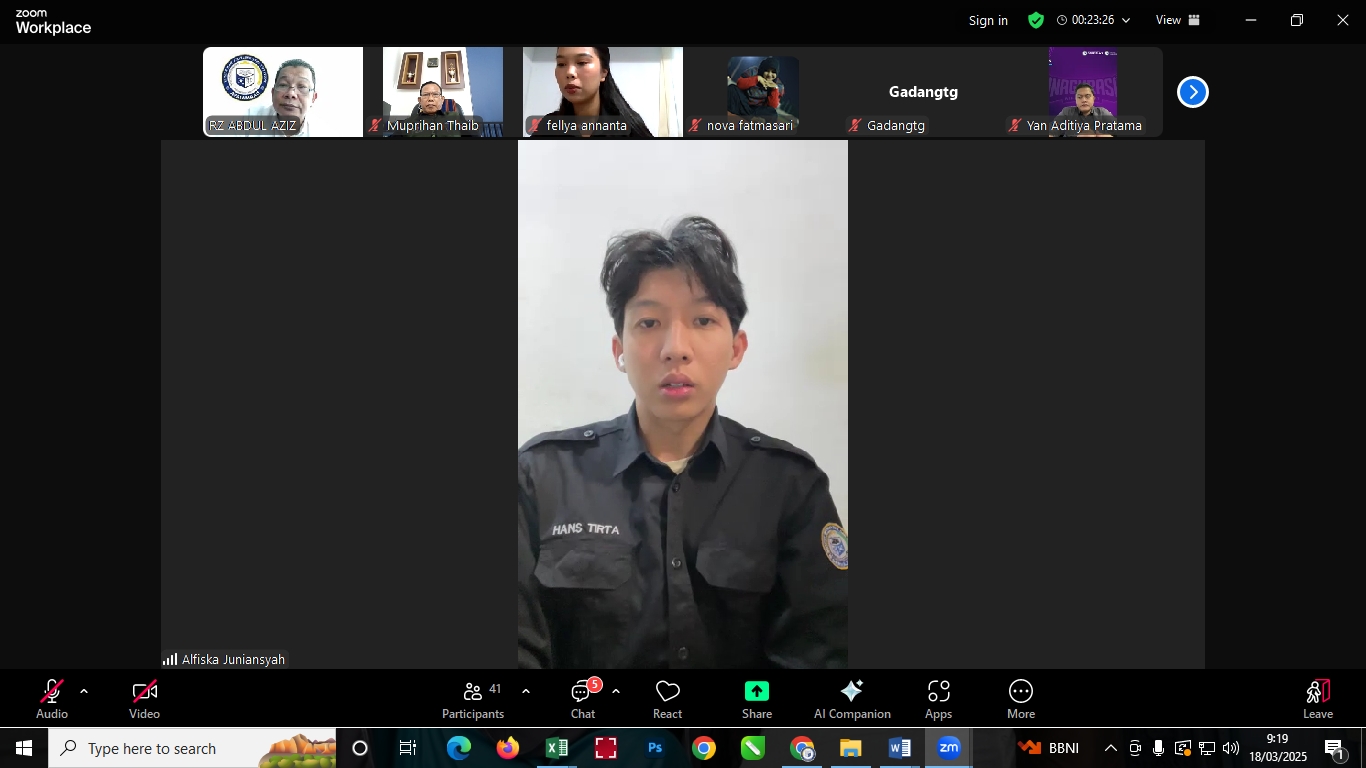Expand the Participants options caret

526,691
